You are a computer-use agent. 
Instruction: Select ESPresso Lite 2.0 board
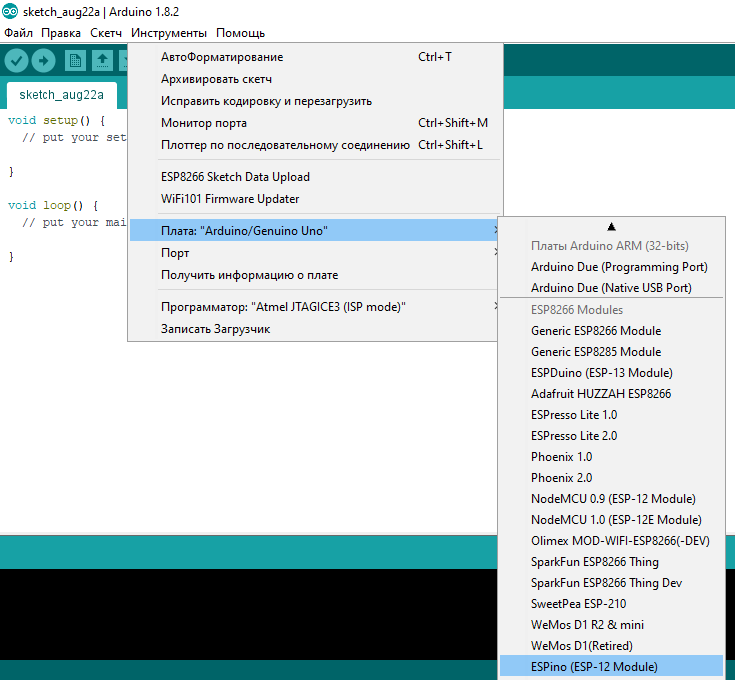[x=612, y=436]
